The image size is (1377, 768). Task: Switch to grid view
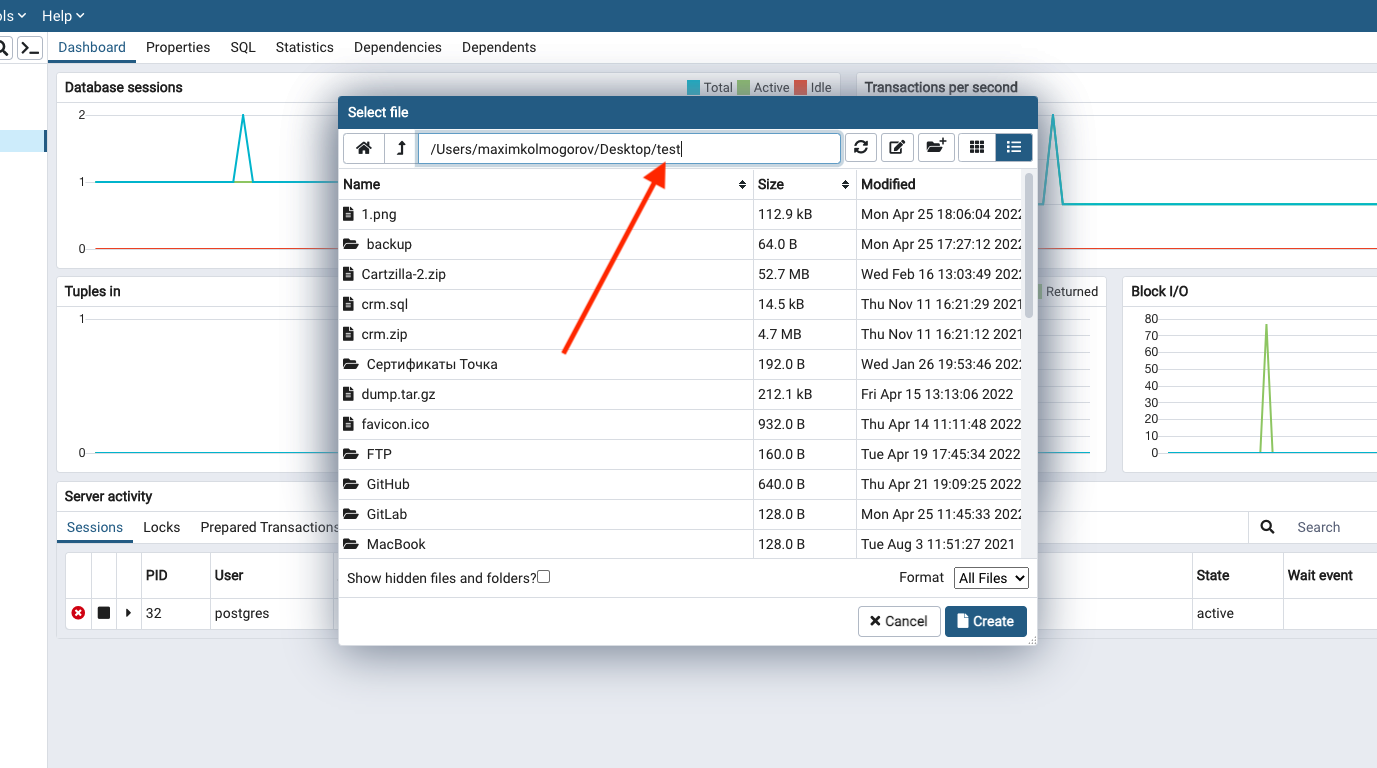pos(977,148)
